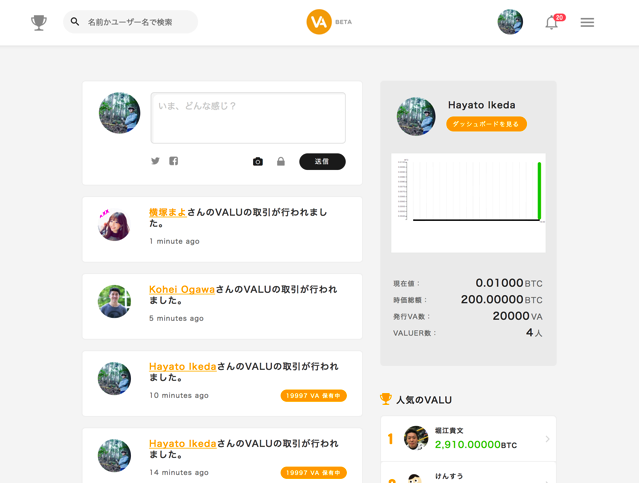Expand 堀江貴文 row chevron arrow
639x483 pixels.
click(547, 439)
